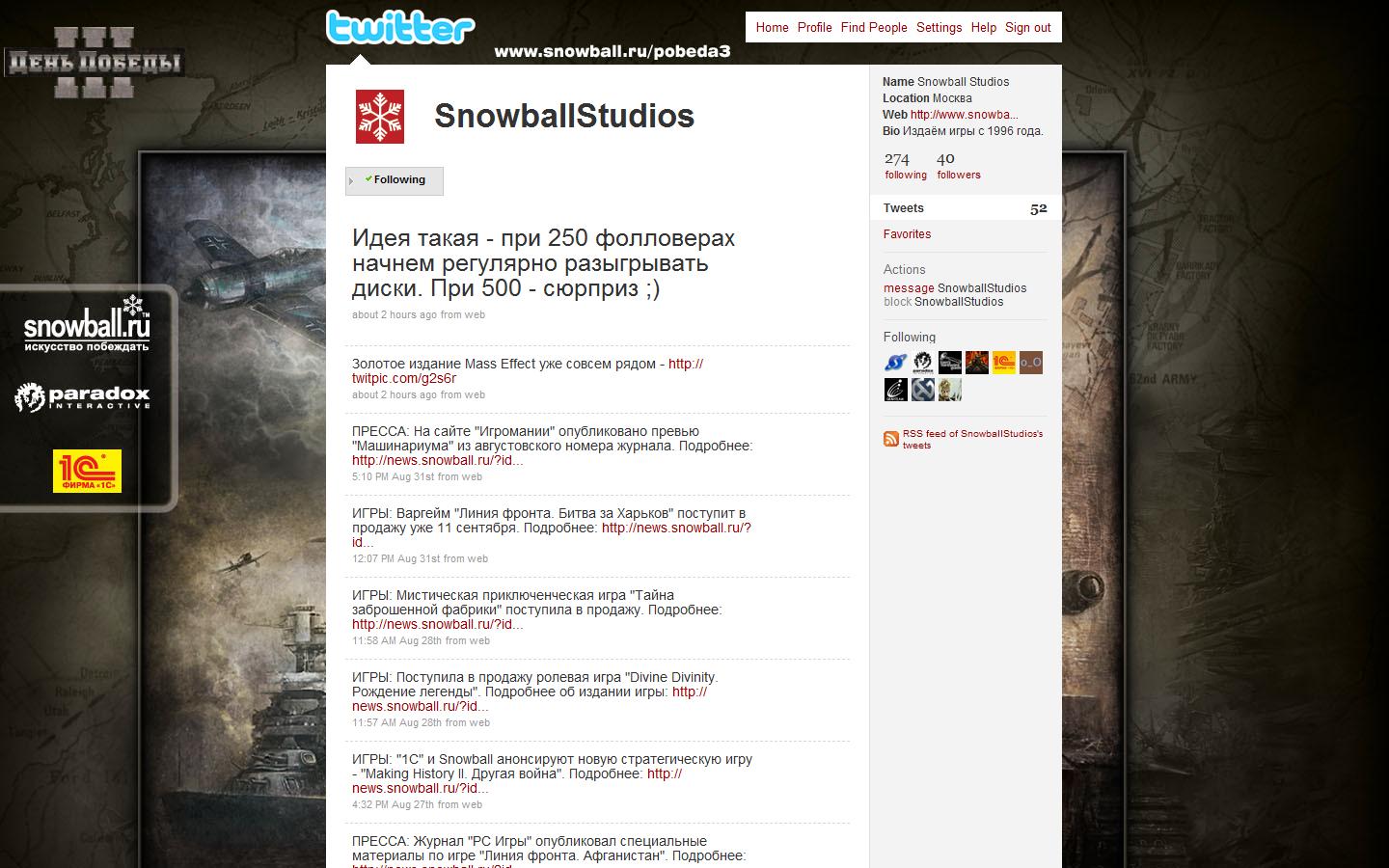Open the Home menu item

pos(772,27)
